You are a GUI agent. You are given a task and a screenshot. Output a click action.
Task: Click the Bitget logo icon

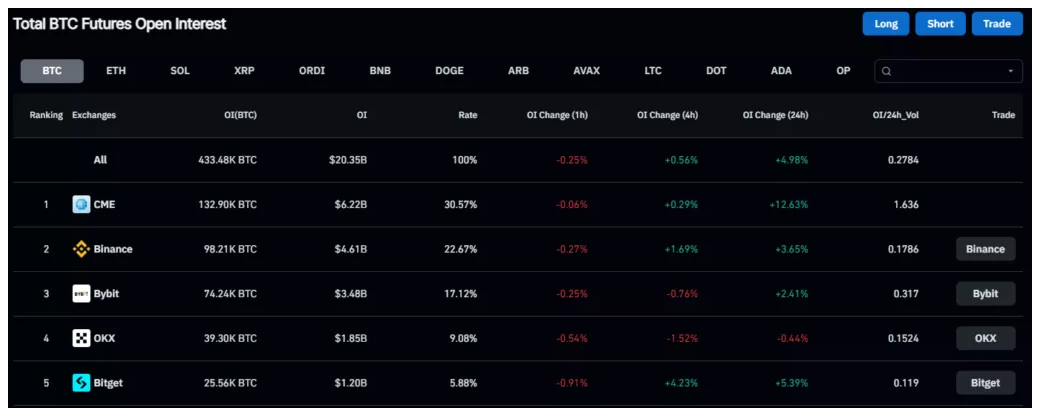click(82, 382)
